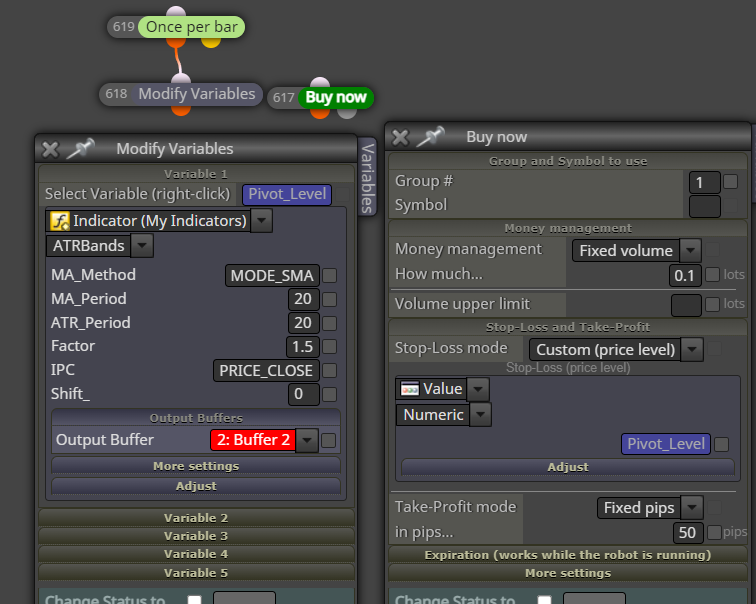Viewport: 756px width, 604px height.
Task: Click top input connector of Once per bar
Action: point(176,12)
